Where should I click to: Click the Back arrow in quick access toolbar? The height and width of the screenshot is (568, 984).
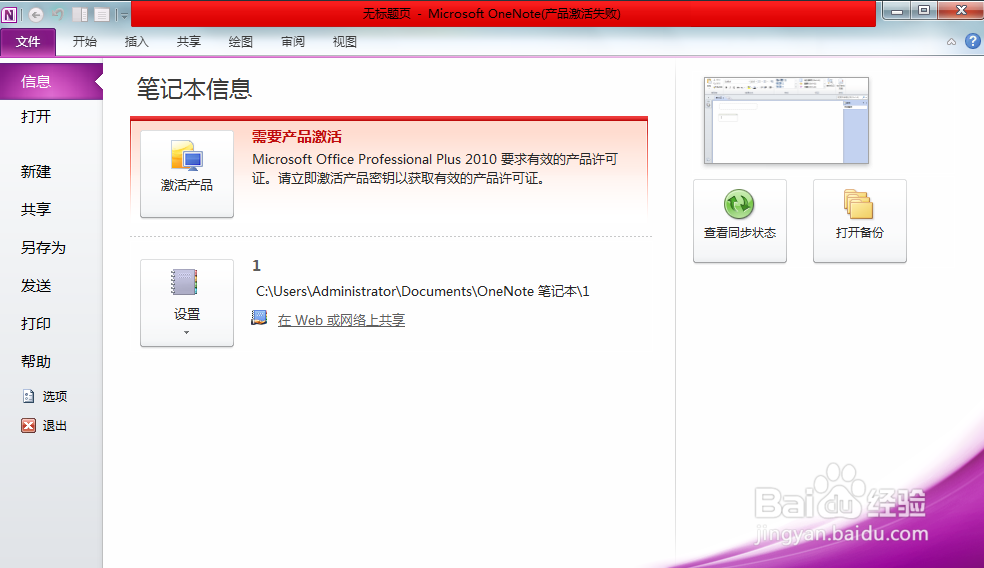pyautogui.click(x=36, y=14)
